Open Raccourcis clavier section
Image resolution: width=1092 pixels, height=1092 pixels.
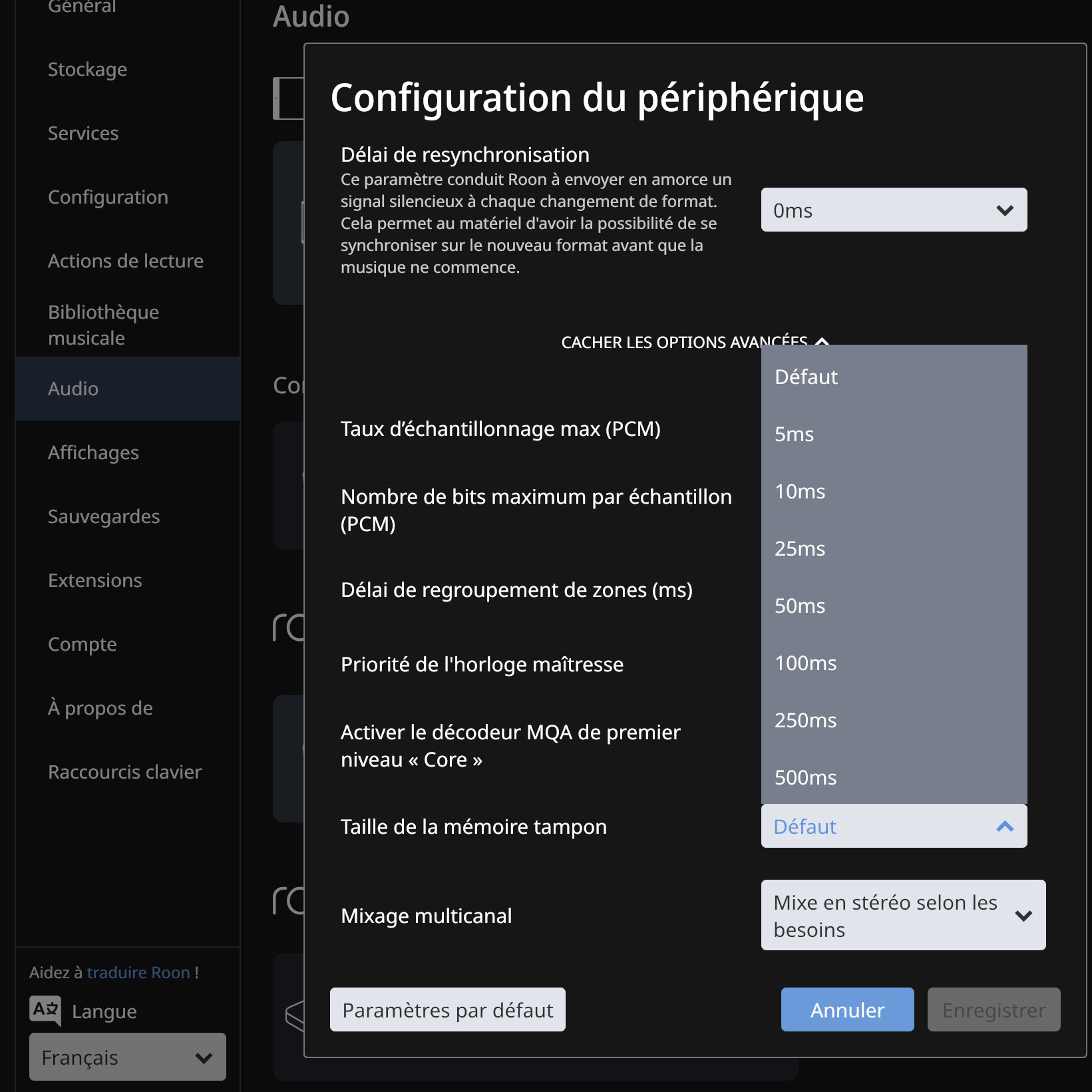pyautogui.click(x=124, y=772)
